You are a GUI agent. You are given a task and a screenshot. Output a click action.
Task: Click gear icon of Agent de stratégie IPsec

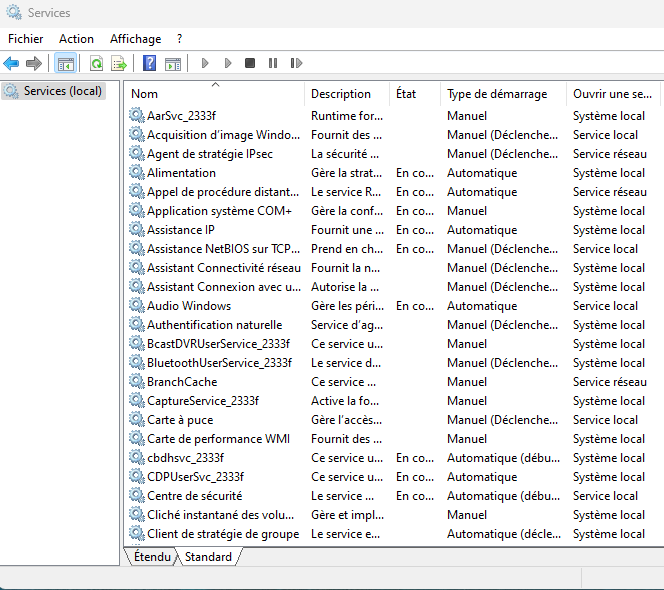coord(136,153)
